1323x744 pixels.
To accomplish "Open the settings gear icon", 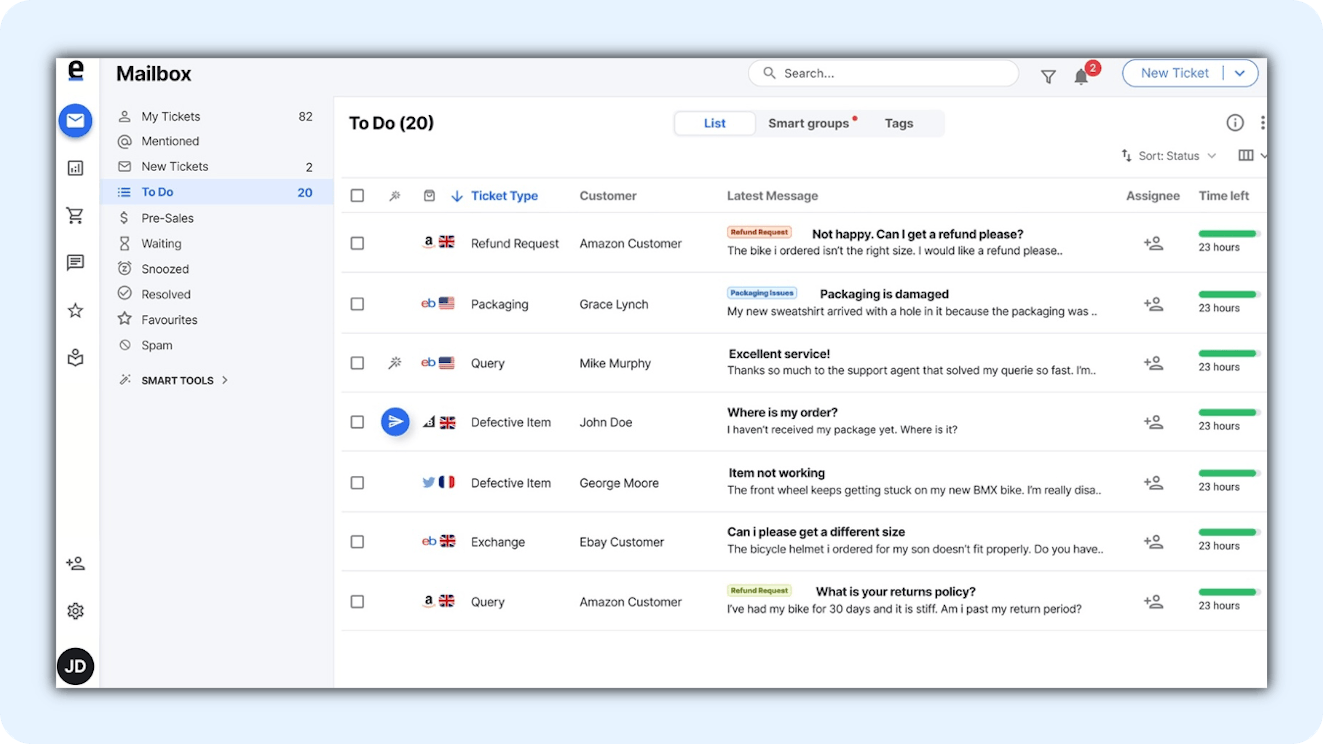I will tap(75, 611).
